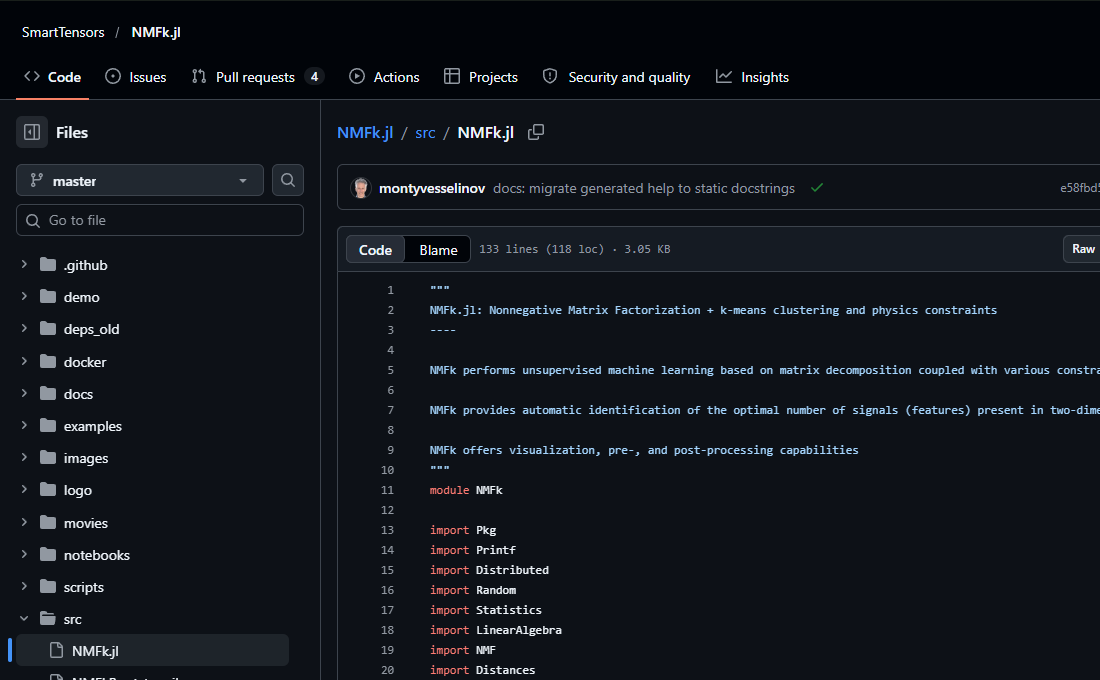Click line number 1
Viewport: 1100px width, 680px height.
coord(390,290)
